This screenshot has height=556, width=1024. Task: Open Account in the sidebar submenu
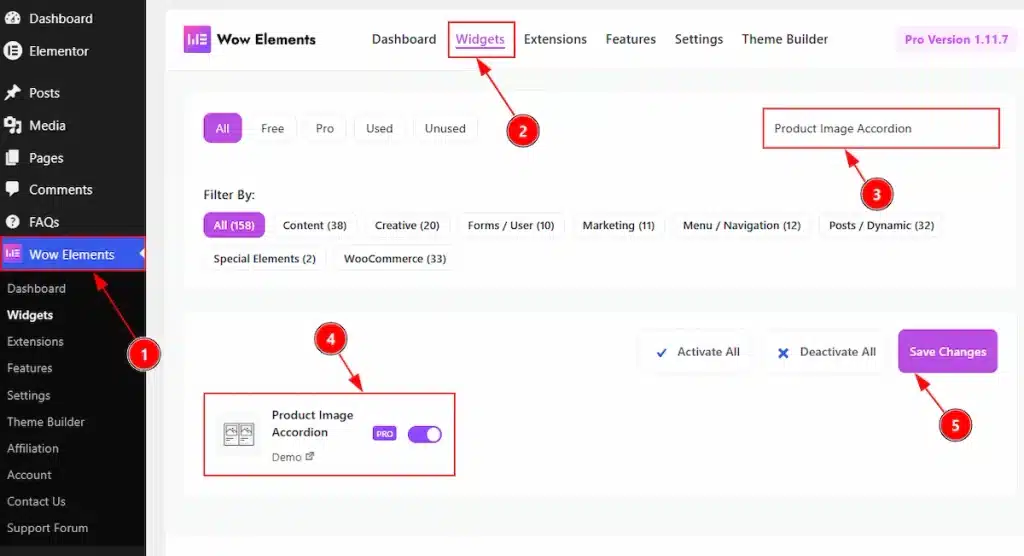coord(29,475)
